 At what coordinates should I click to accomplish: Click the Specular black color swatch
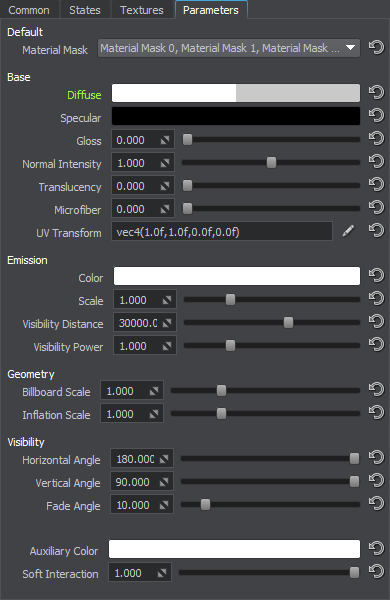coord(236,116)
